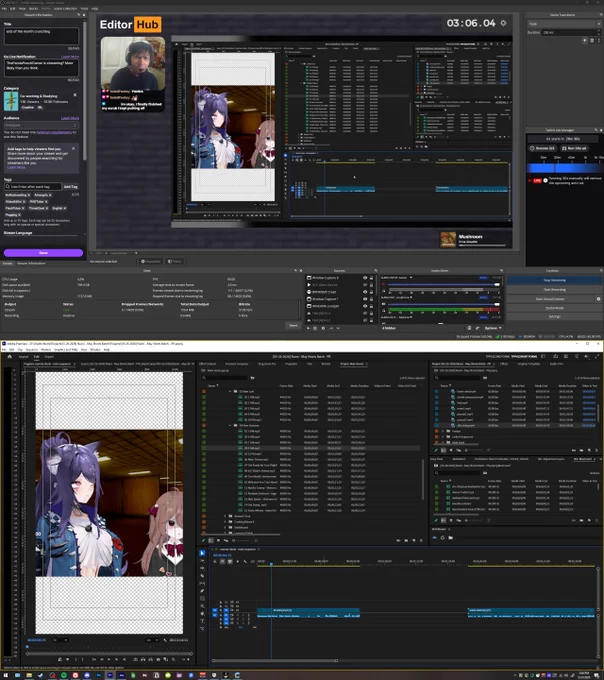The width and height of the screenshot is (604, 680).
Task: Lock the Window Capture 8 source
Action: pyautogui.click(x=371, y=278)
